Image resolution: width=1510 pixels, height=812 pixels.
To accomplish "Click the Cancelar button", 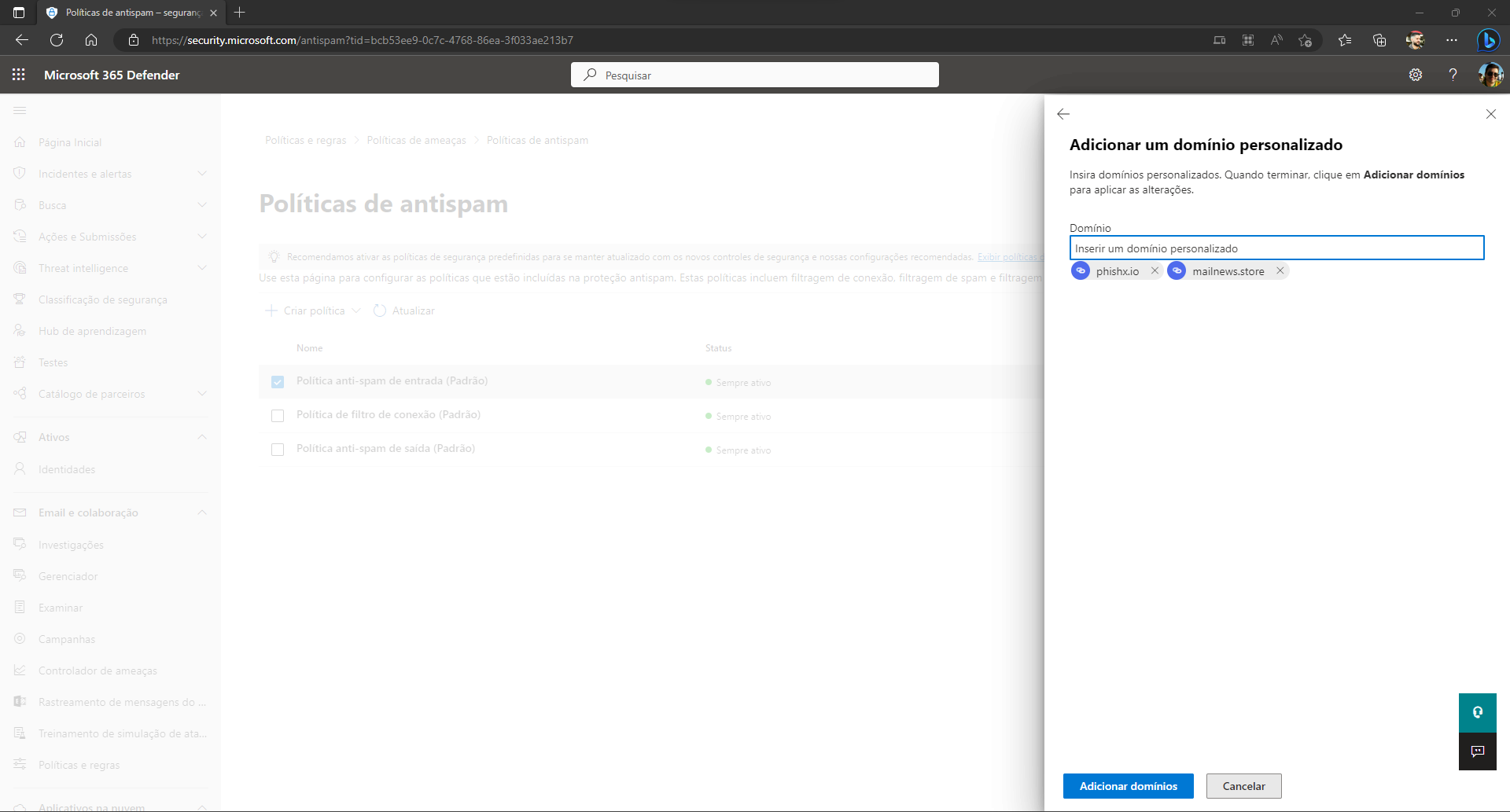I will (1243, 786).
